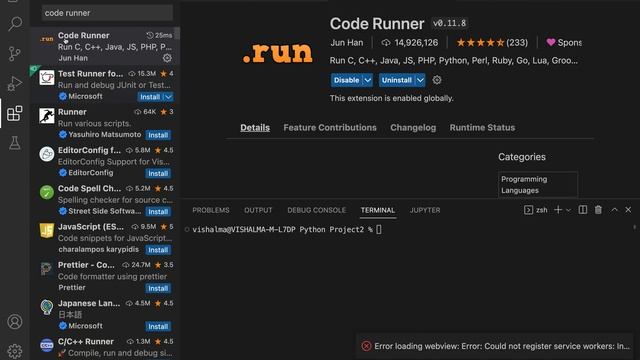Viewport: 640px width, 360px height.
Task: Open the Debug Console tab
Action: pyautogui.click(x=316, y=210)
